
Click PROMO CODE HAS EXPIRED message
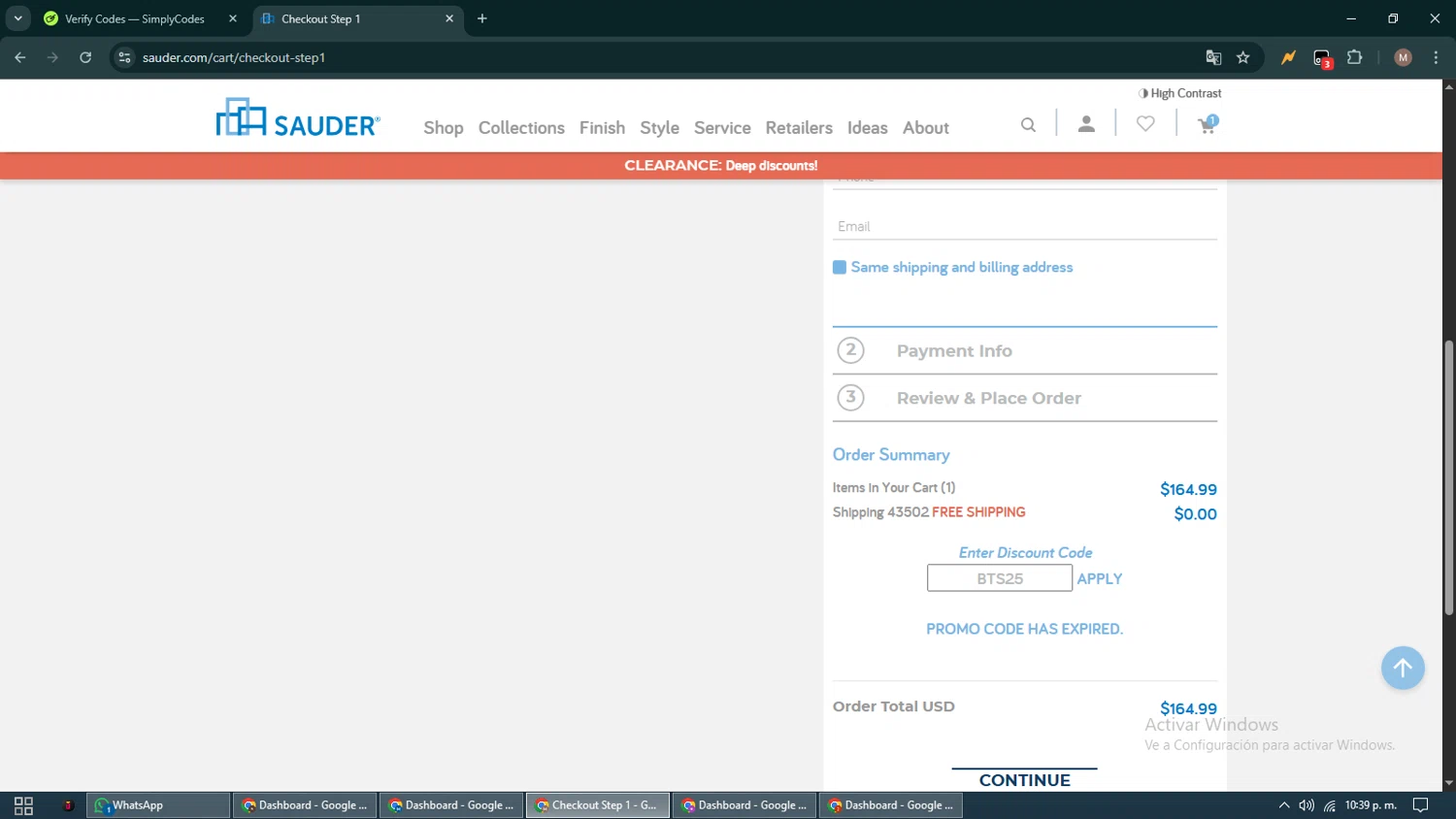click(1024, 629)
